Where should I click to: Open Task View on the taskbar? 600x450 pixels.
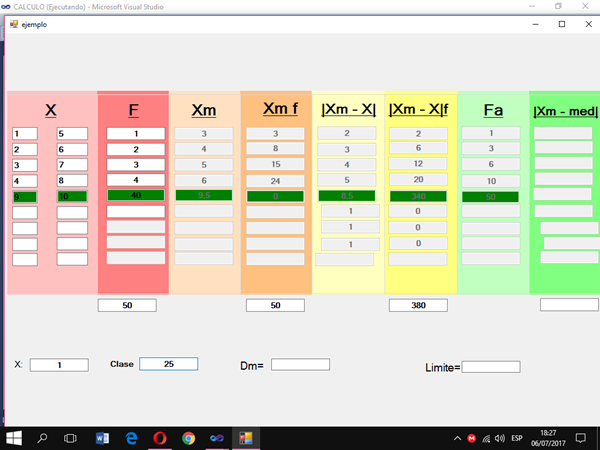70,438
